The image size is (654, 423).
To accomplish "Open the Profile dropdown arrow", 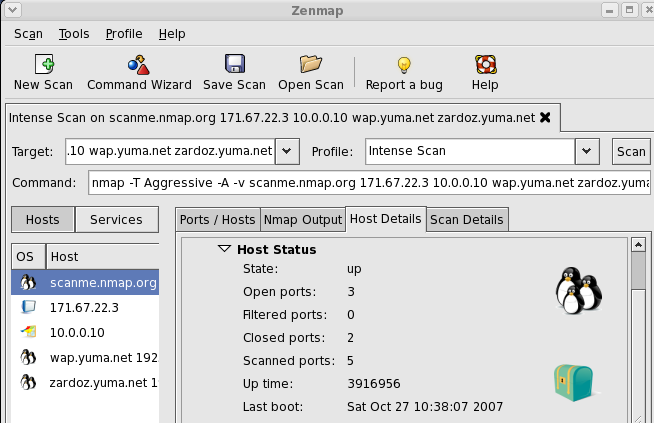I will (x=587, y=151).
